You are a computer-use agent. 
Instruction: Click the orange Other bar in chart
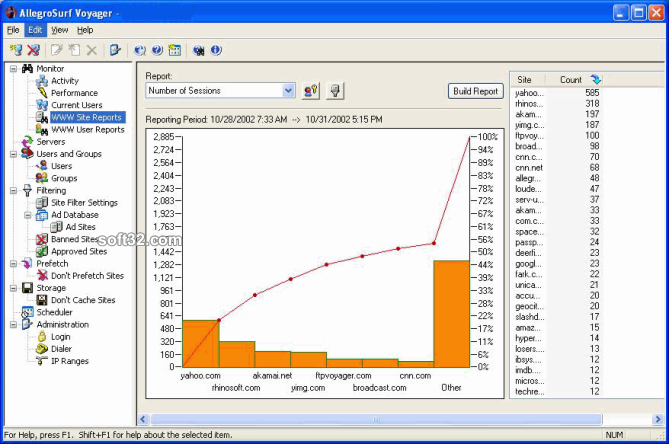tap(451, 314)
